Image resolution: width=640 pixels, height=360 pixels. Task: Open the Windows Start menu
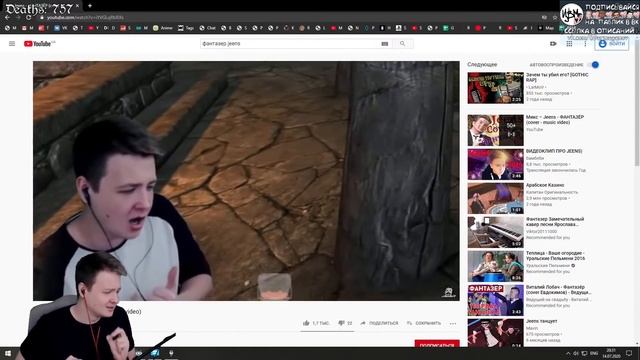[8, 353]
